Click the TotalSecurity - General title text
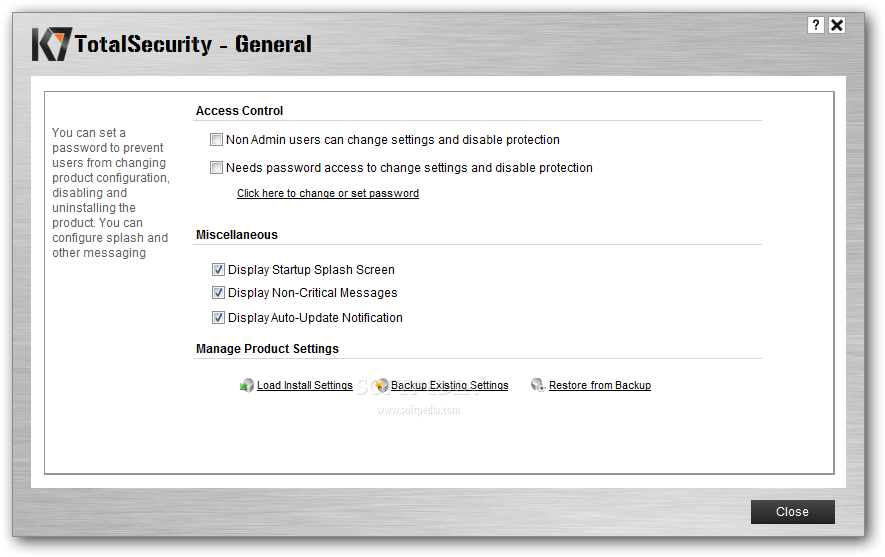The image size is (885, 557). tap(193, 45)
